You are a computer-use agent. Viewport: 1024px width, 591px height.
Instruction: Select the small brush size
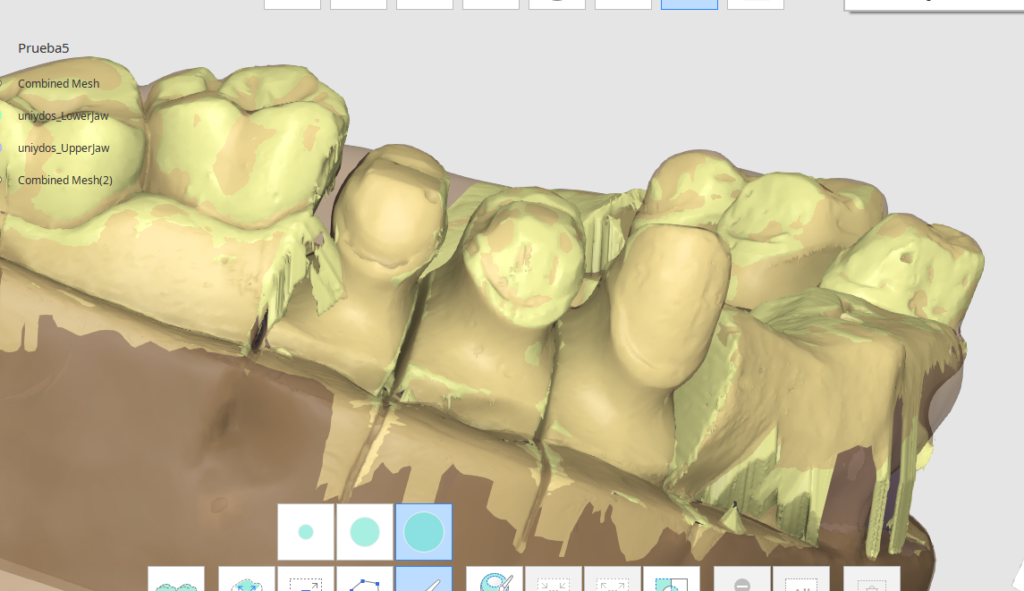(x=306, y=532)
